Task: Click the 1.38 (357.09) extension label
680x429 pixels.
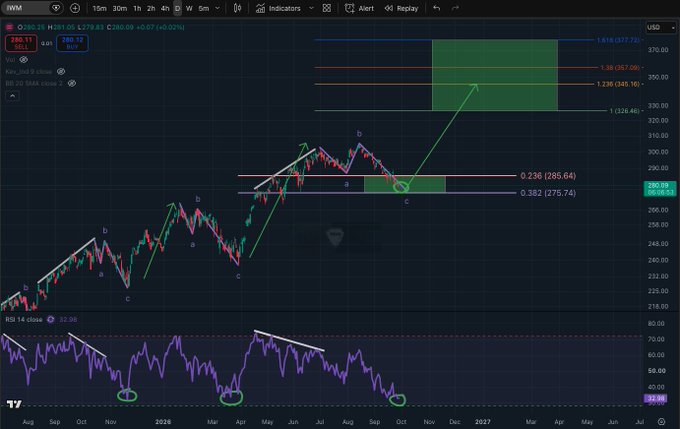Action: tap(620, 68)
